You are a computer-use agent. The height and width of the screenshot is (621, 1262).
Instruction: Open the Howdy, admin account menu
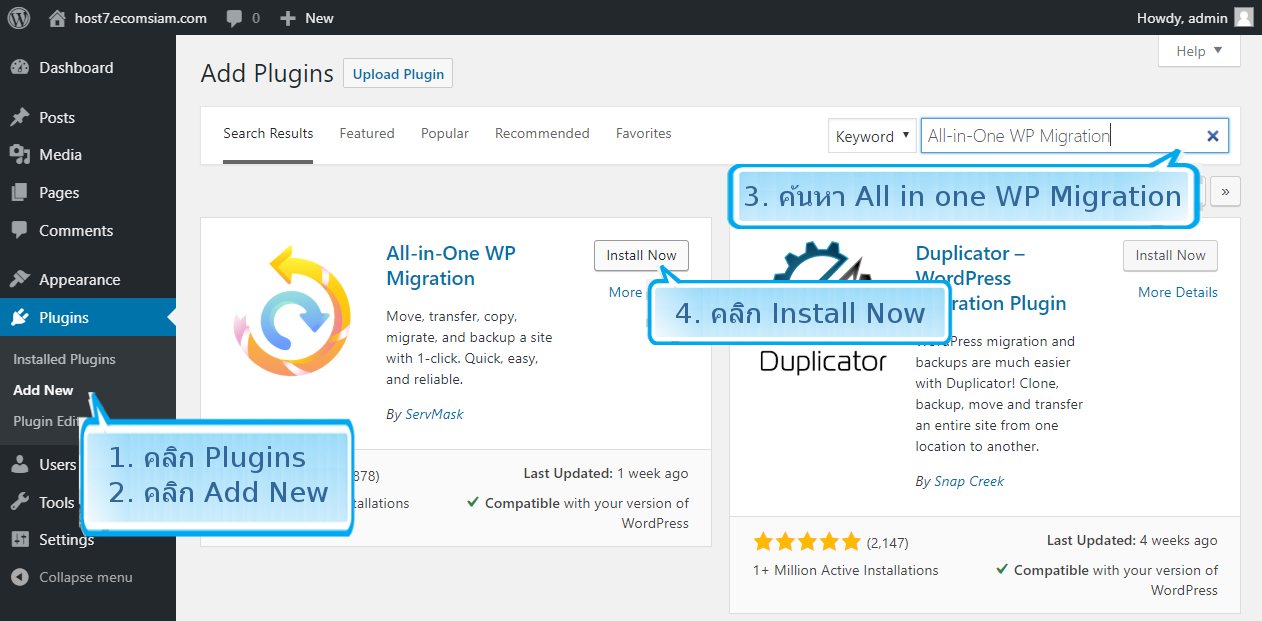coord(1194,18)
